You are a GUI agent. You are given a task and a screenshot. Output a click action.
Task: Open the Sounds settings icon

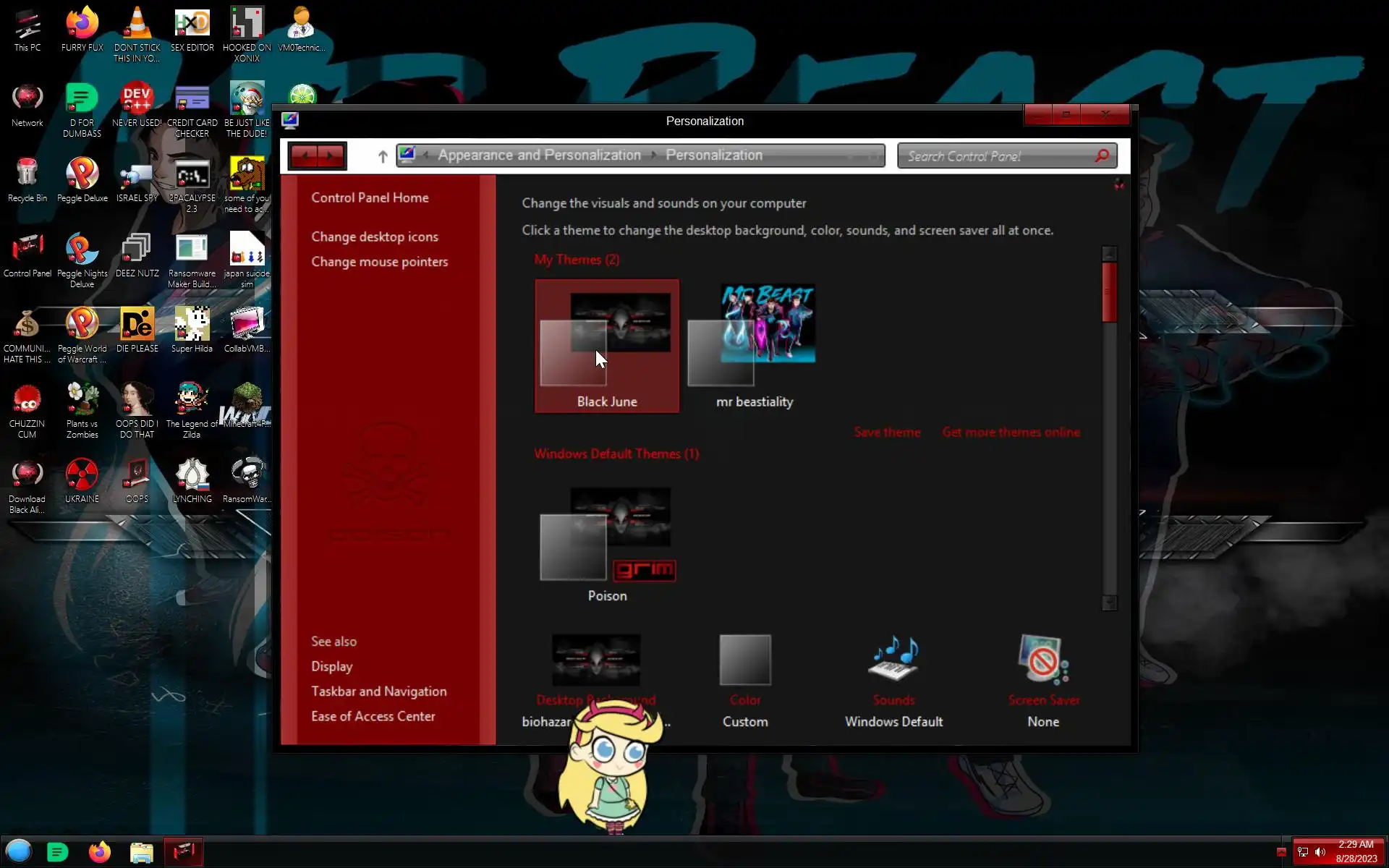tap(893, 659)
